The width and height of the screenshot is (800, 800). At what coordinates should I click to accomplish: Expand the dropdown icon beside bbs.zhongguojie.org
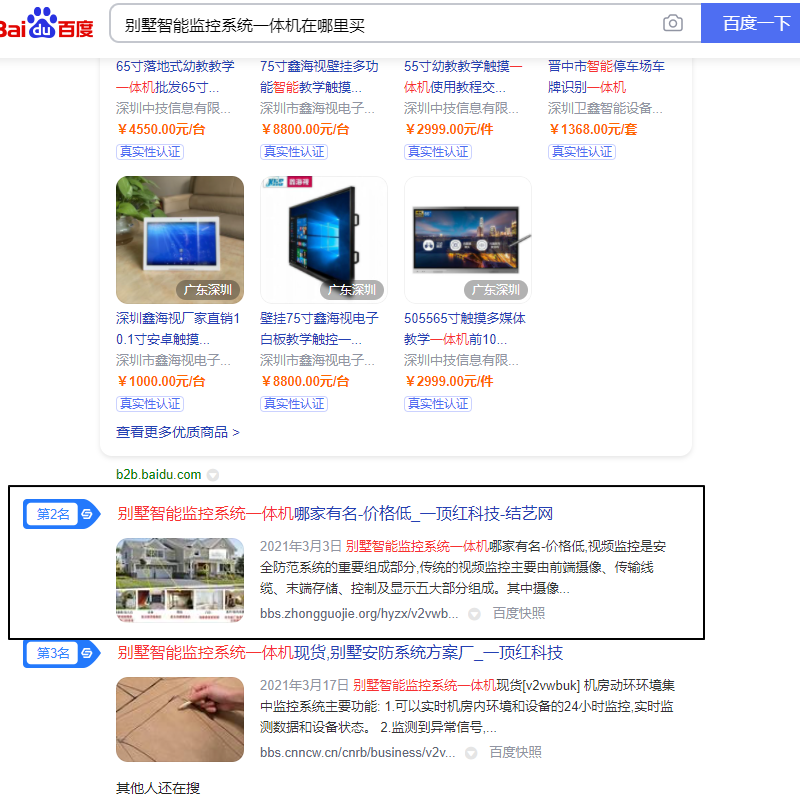point(474,614)
